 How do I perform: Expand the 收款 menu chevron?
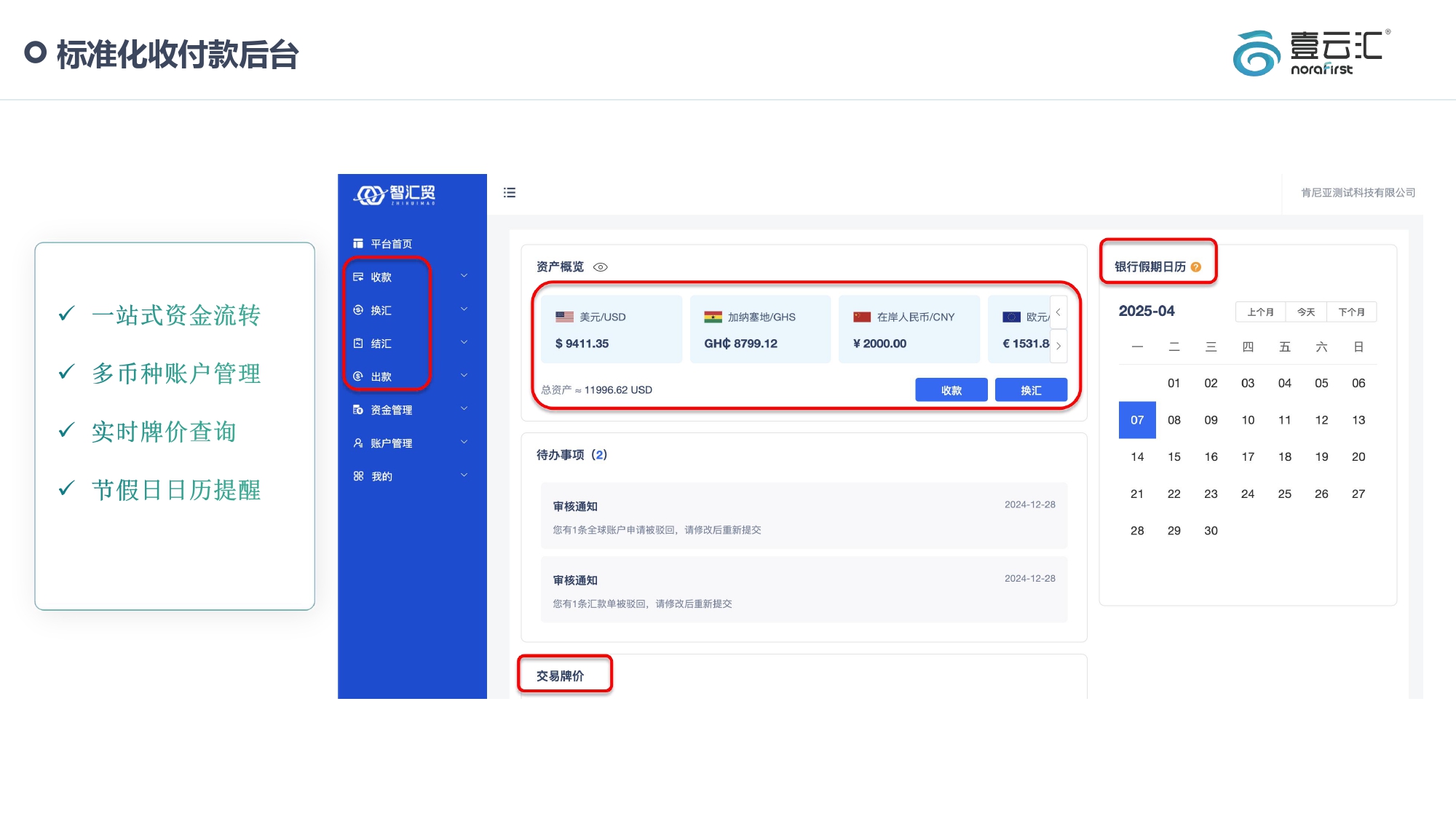(x=464, y=276)
